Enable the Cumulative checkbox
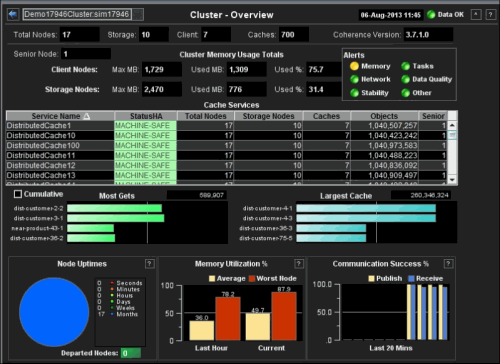500x364 pixels. point(18,194)
